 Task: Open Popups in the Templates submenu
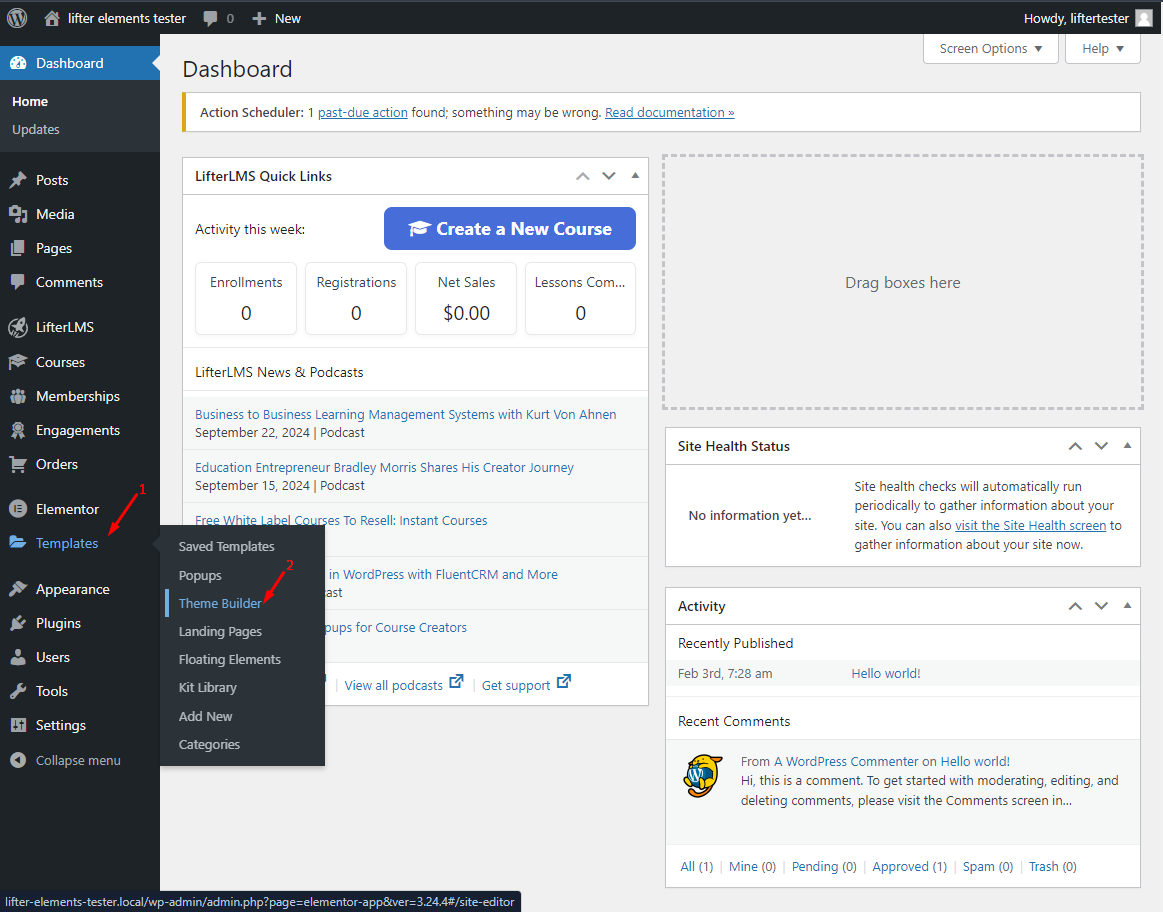[200, 575]
